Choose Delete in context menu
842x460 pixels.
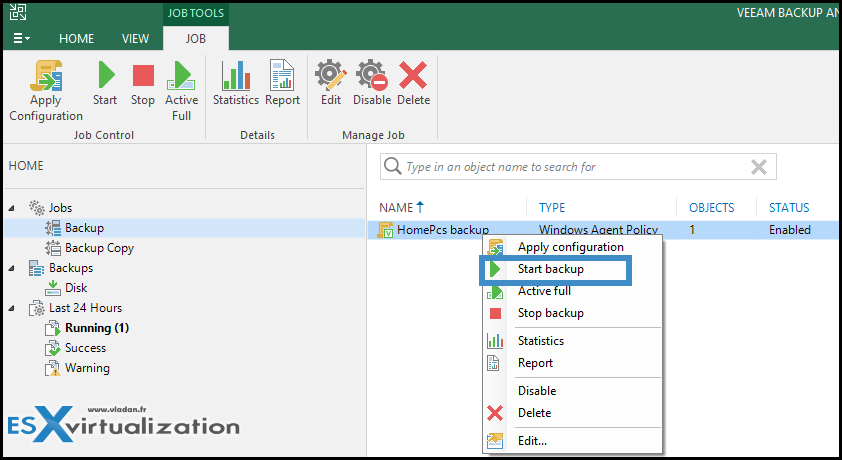(x=534, y=413)
